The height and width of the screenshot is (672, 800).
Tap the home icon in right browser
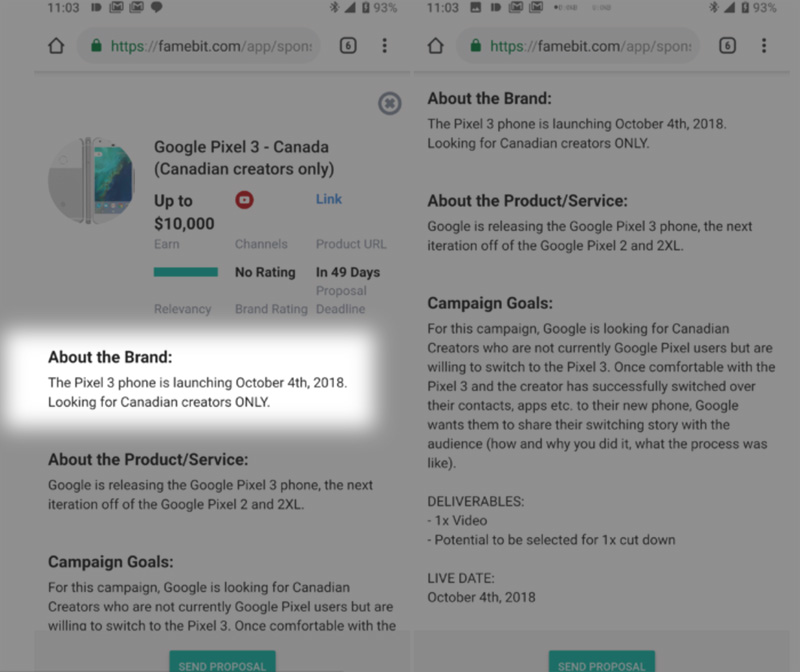435,46
